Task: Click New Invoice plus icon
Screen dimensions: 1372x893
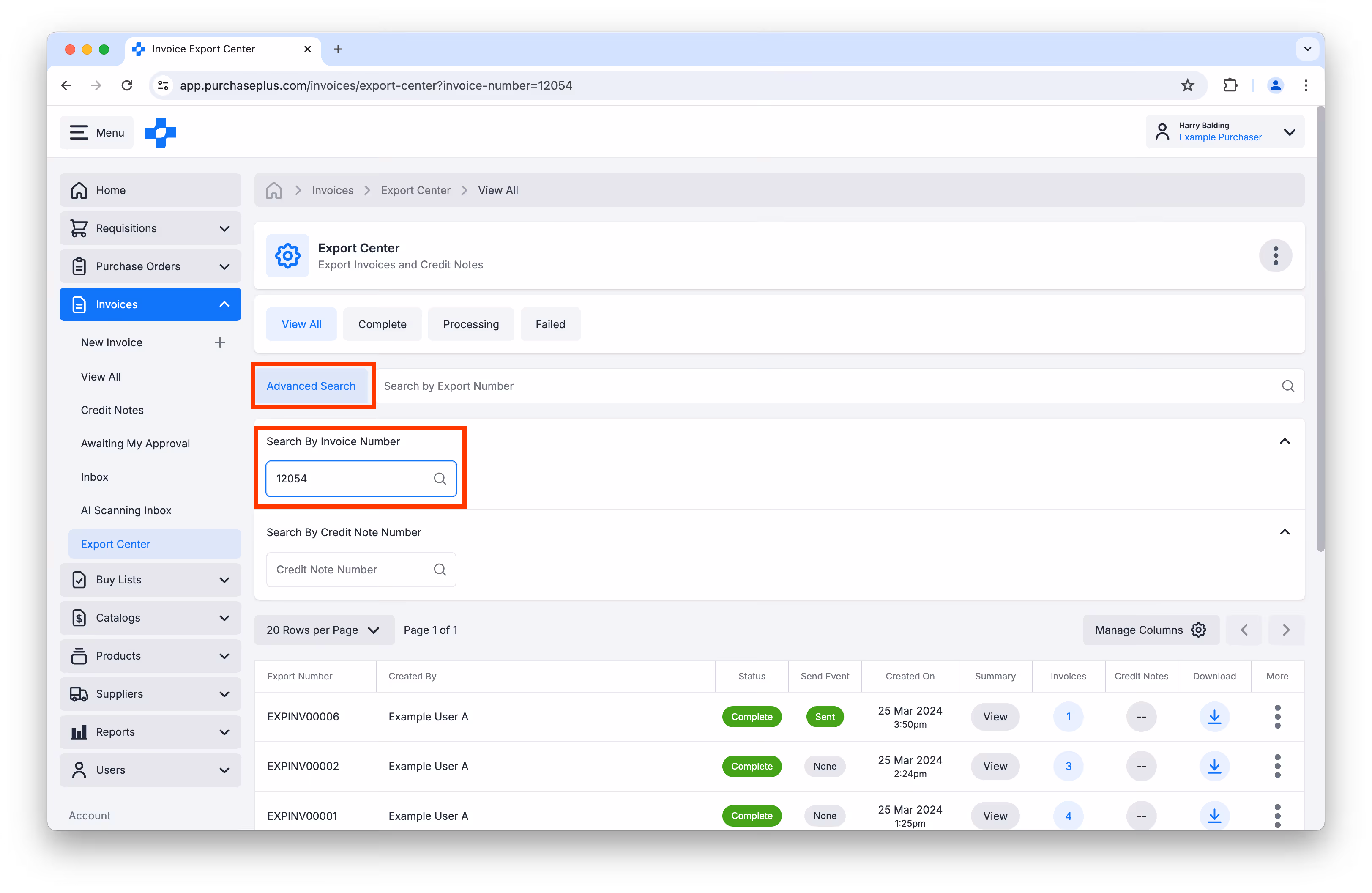Action: coord(220,342)
